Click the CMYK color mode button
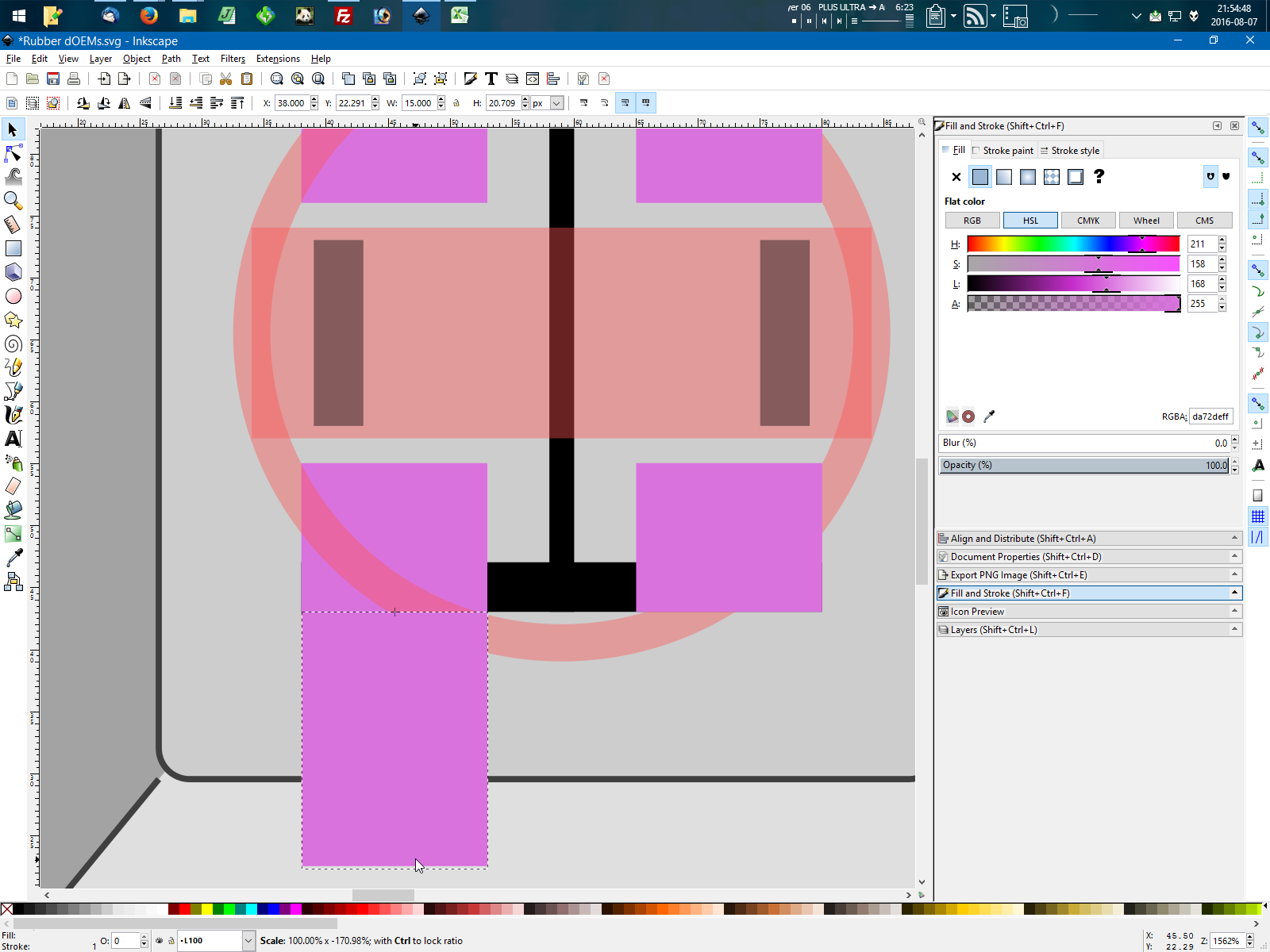The height and width of the screenshot is (952, 1270). [x=1088, y=221]
